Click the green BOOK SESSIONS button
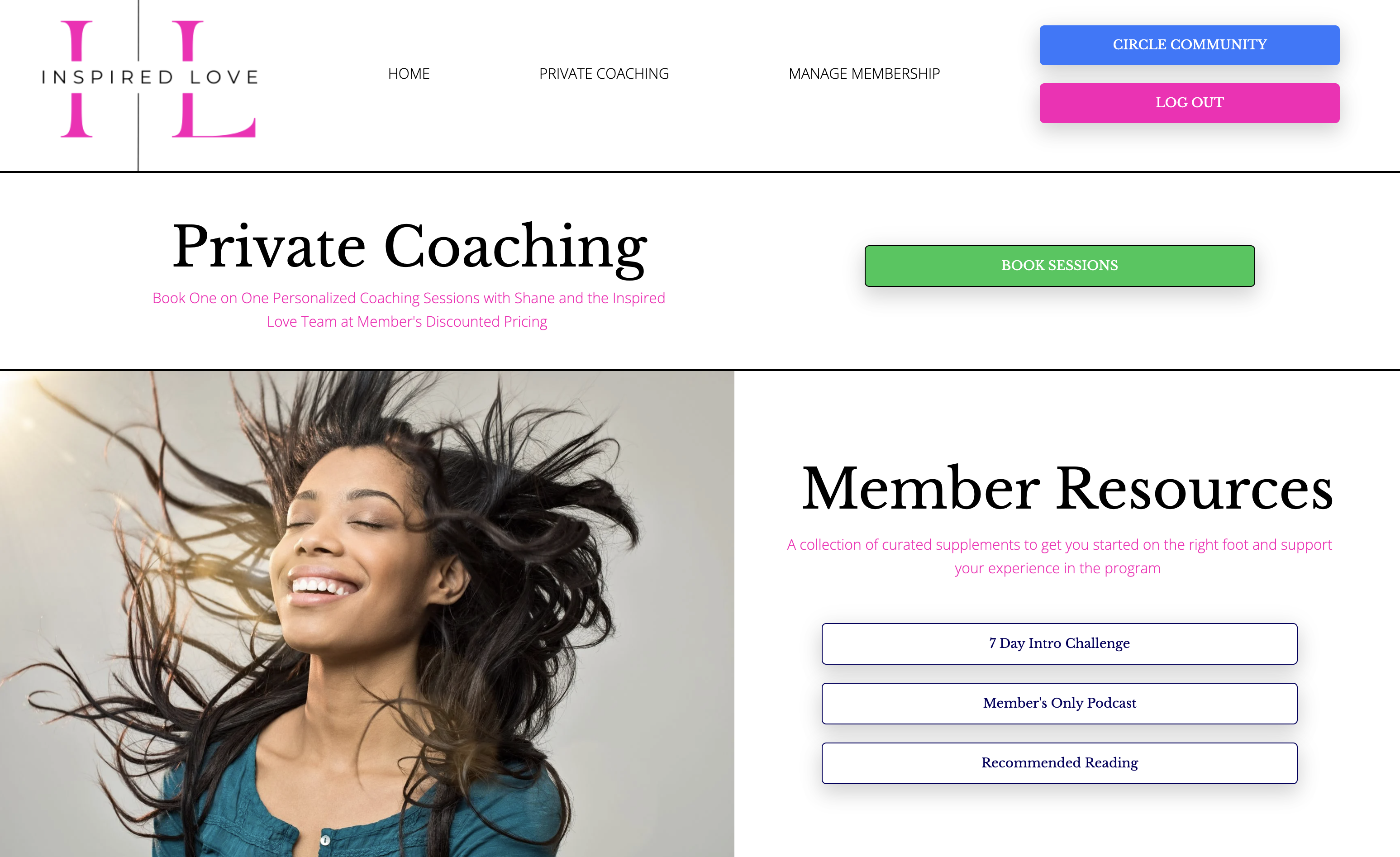This screenshot has height=857, width=1400. click(1059, 266)
